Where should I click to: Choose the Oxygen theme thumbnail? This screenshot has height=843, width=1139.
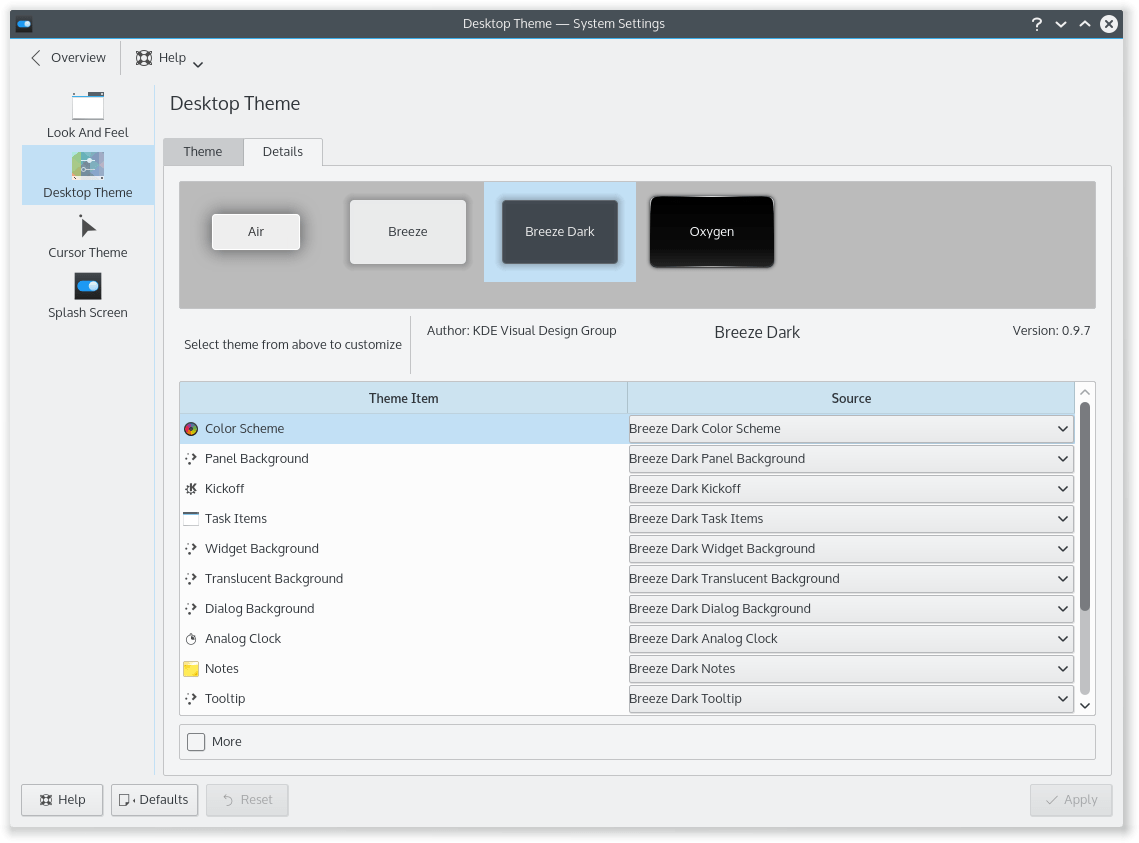(x=712, y=232)
